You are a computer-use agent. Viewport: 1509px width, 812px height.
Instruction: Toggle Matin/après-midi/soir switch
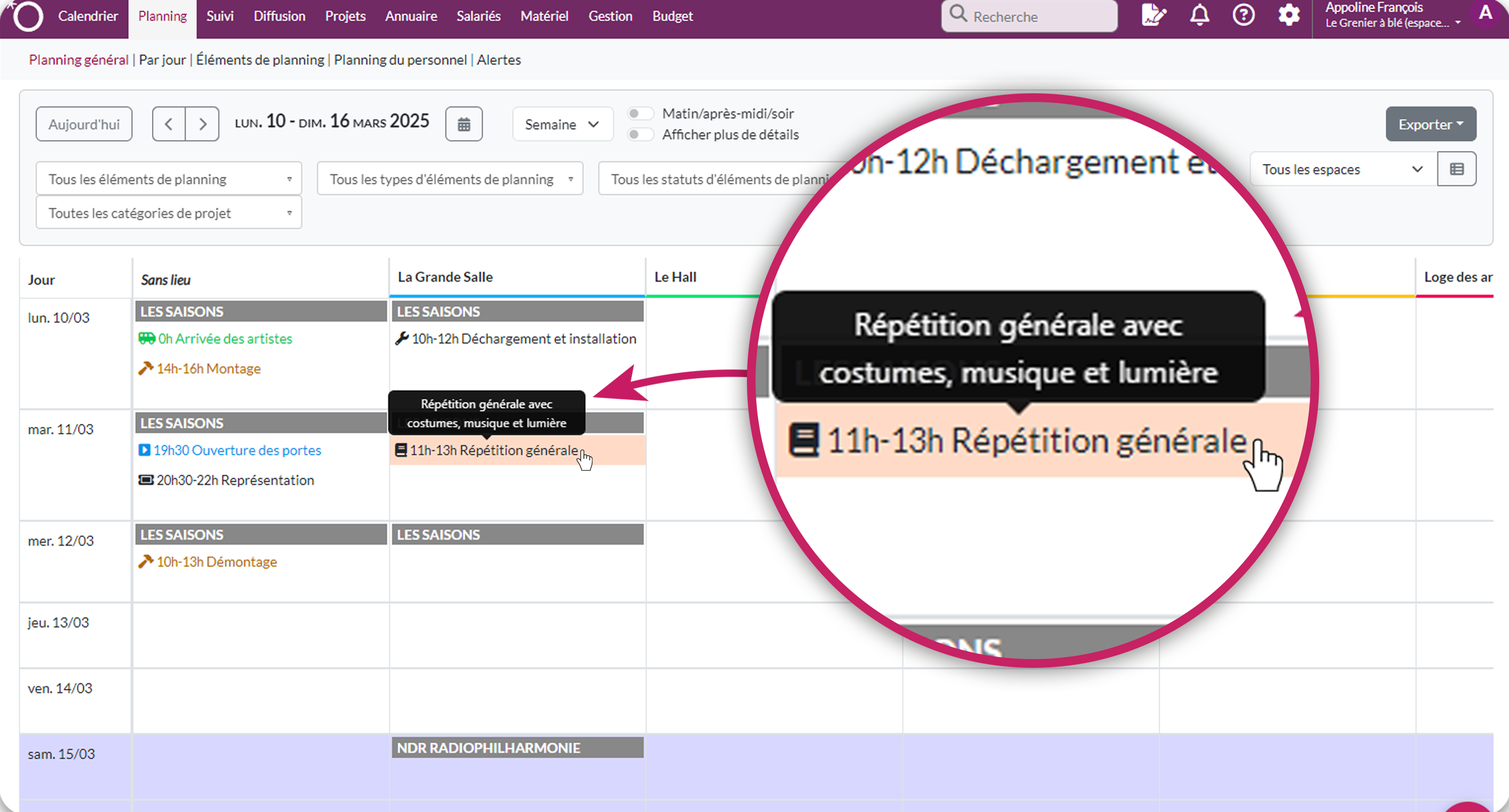tap(640, 113)
